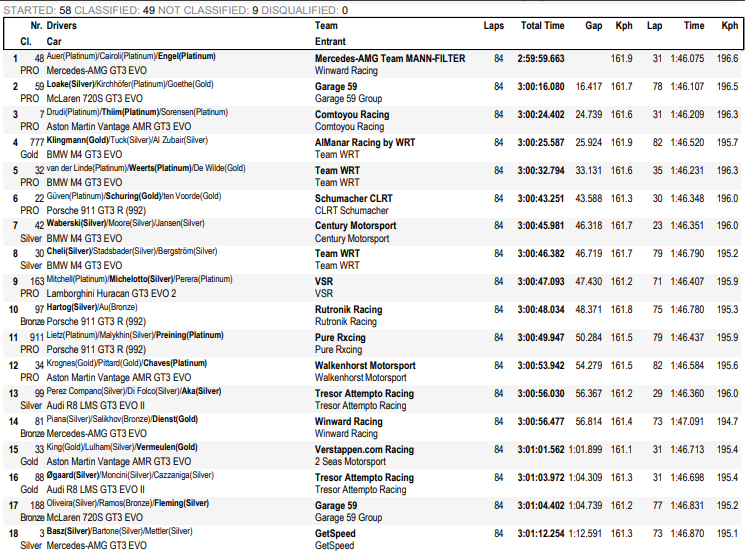Click the 'Nr.' column header
The height and width of the screenshot is (551, 745).
[x=37, y=26]
